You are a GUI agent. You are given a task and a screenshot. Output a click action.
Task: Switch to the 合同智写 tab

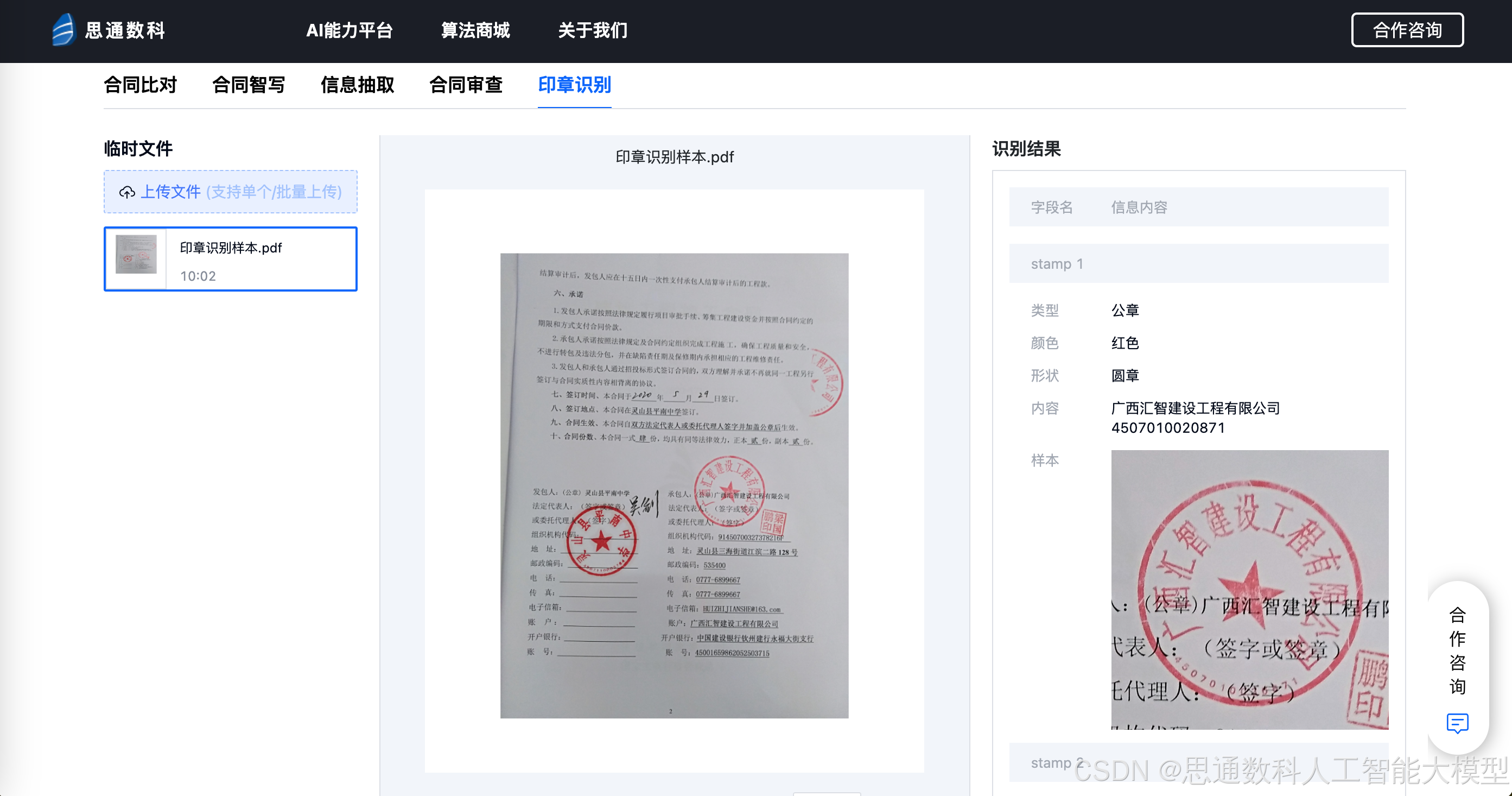tap(249, 86)
